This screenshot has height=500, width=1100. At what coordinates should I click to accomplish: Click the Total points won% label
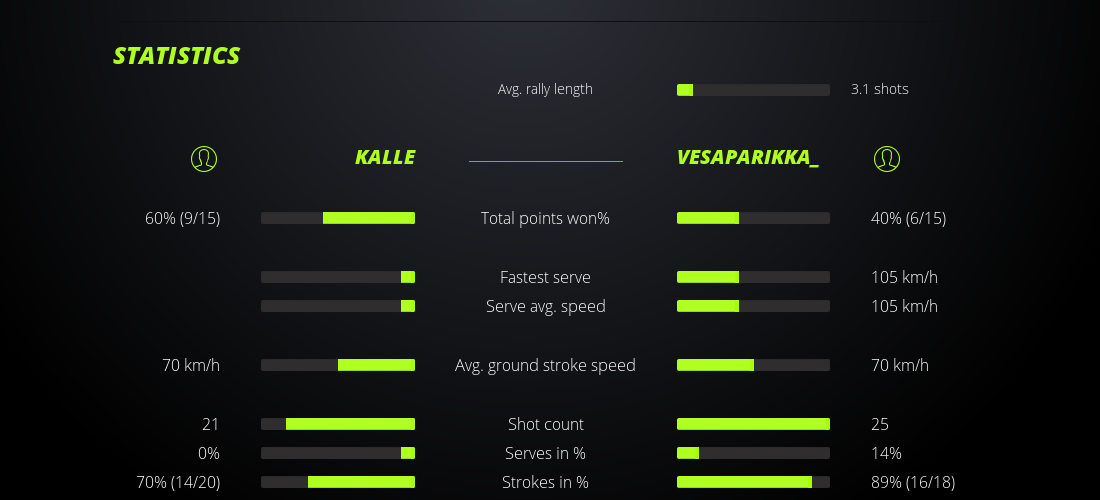[545, 218]
